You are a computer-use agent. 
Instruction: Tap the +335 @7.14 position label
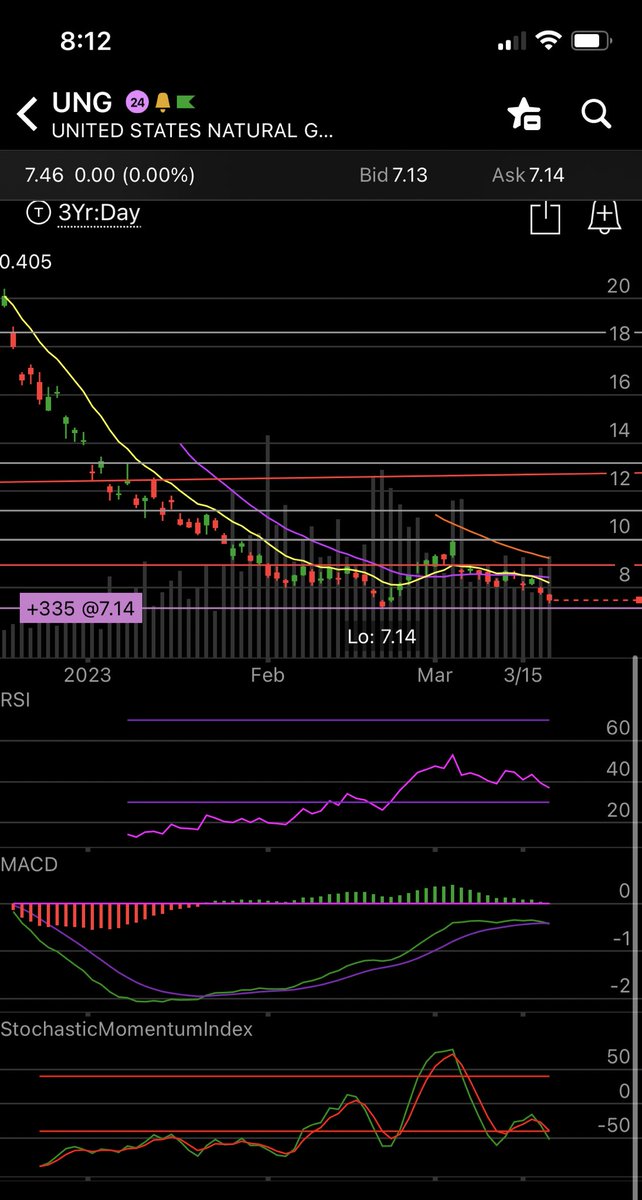(81, 607)
